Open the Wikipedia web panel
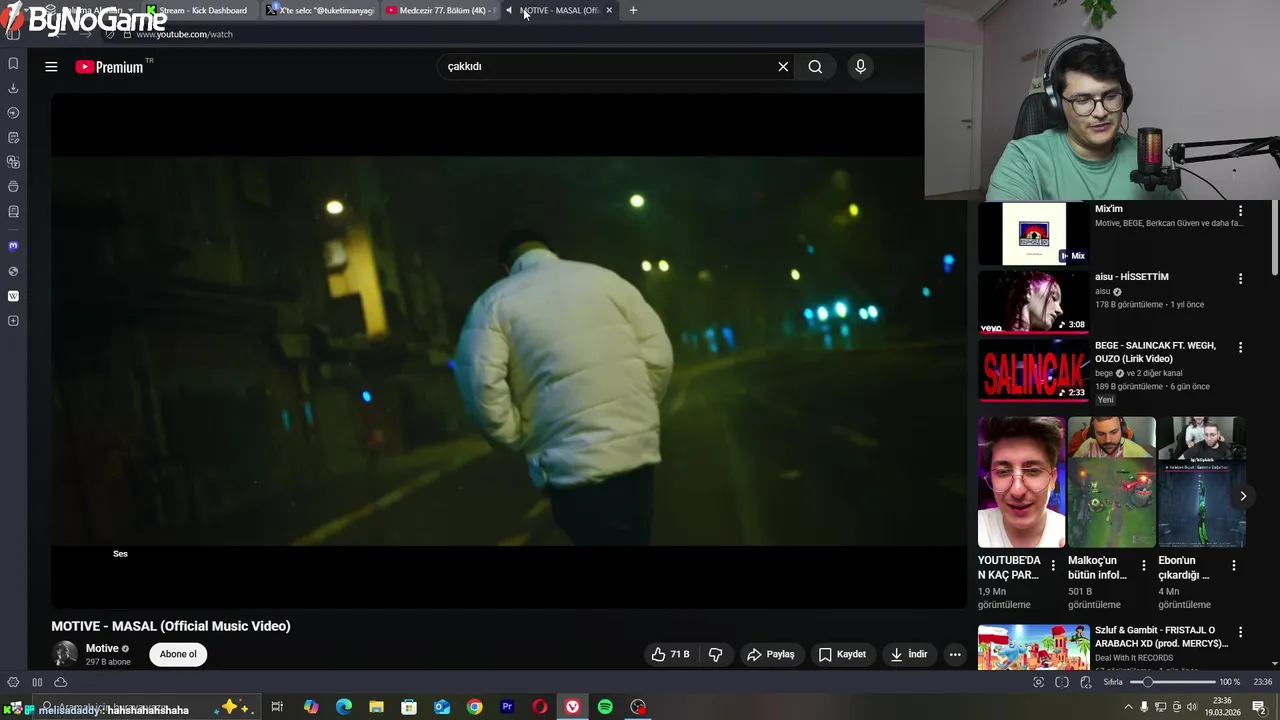 coord(13,296)
